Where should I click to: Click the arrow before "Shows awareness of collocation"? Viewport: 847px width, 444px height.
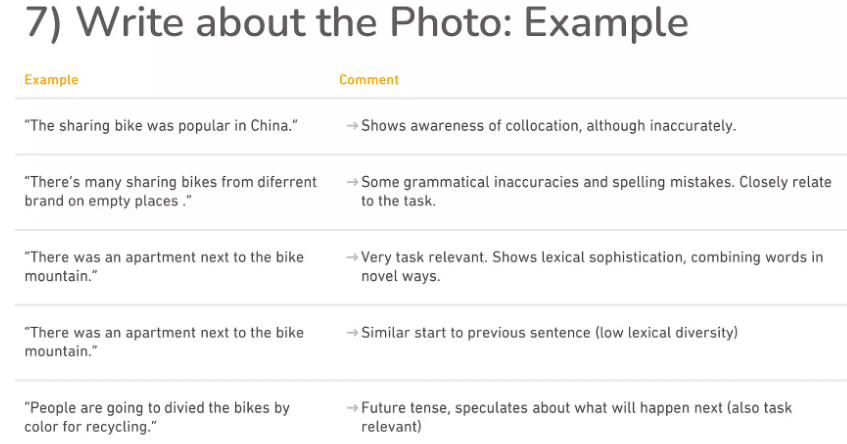(352, 126)
